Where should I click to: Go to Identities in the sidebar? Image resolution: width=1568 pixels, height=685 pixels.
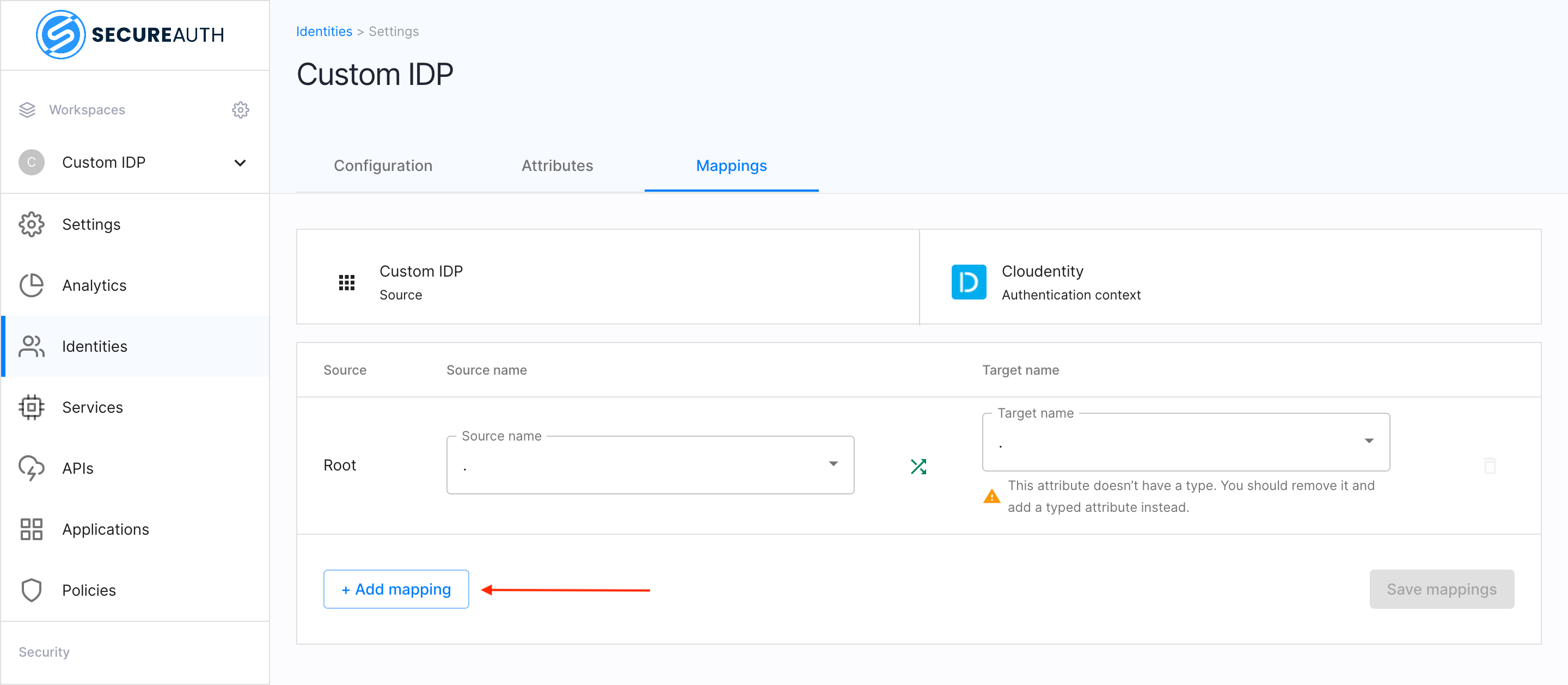135,346
